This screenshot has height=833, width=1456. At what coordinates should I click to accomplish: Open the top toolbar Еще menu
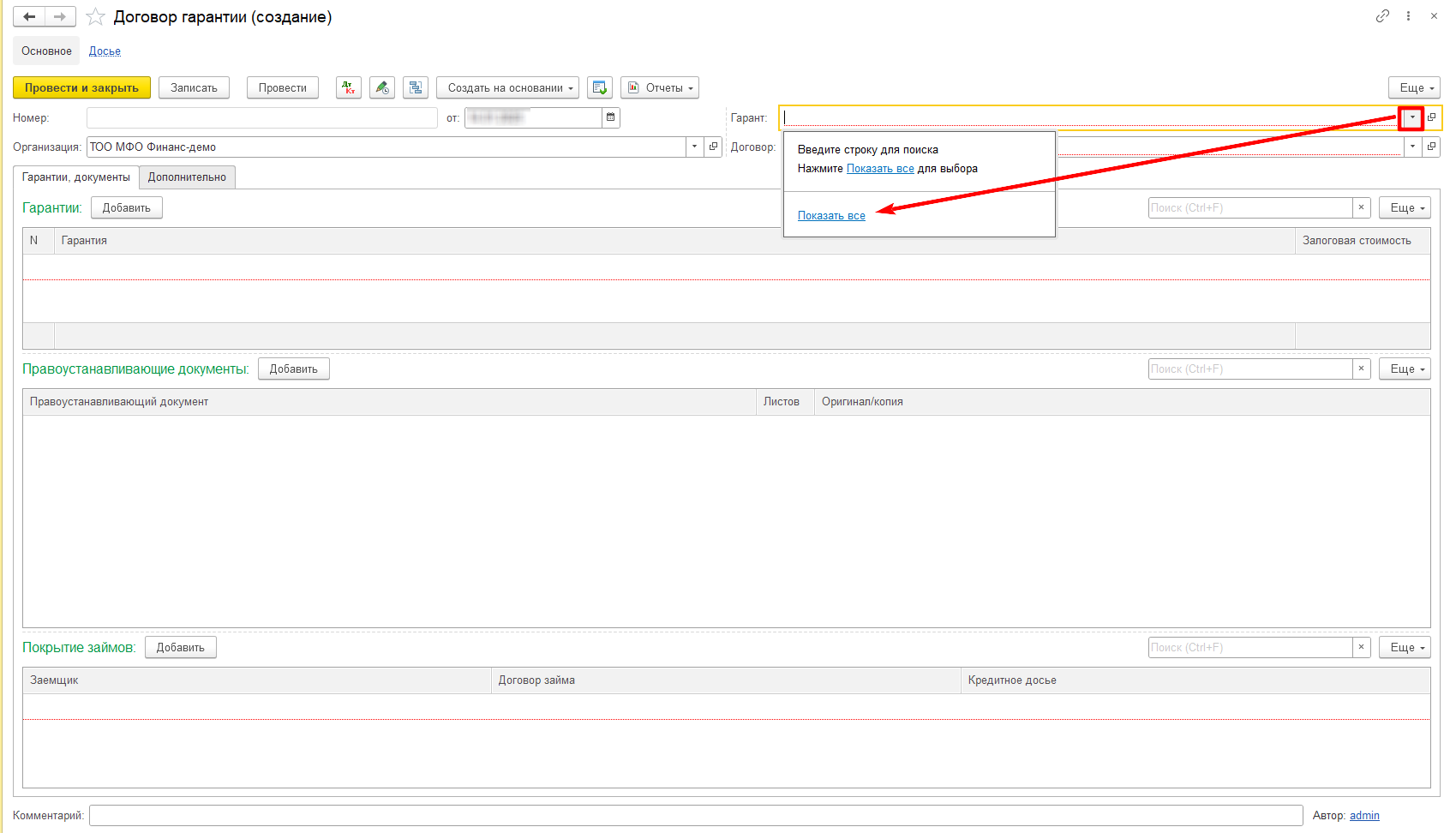[1414, 87]
